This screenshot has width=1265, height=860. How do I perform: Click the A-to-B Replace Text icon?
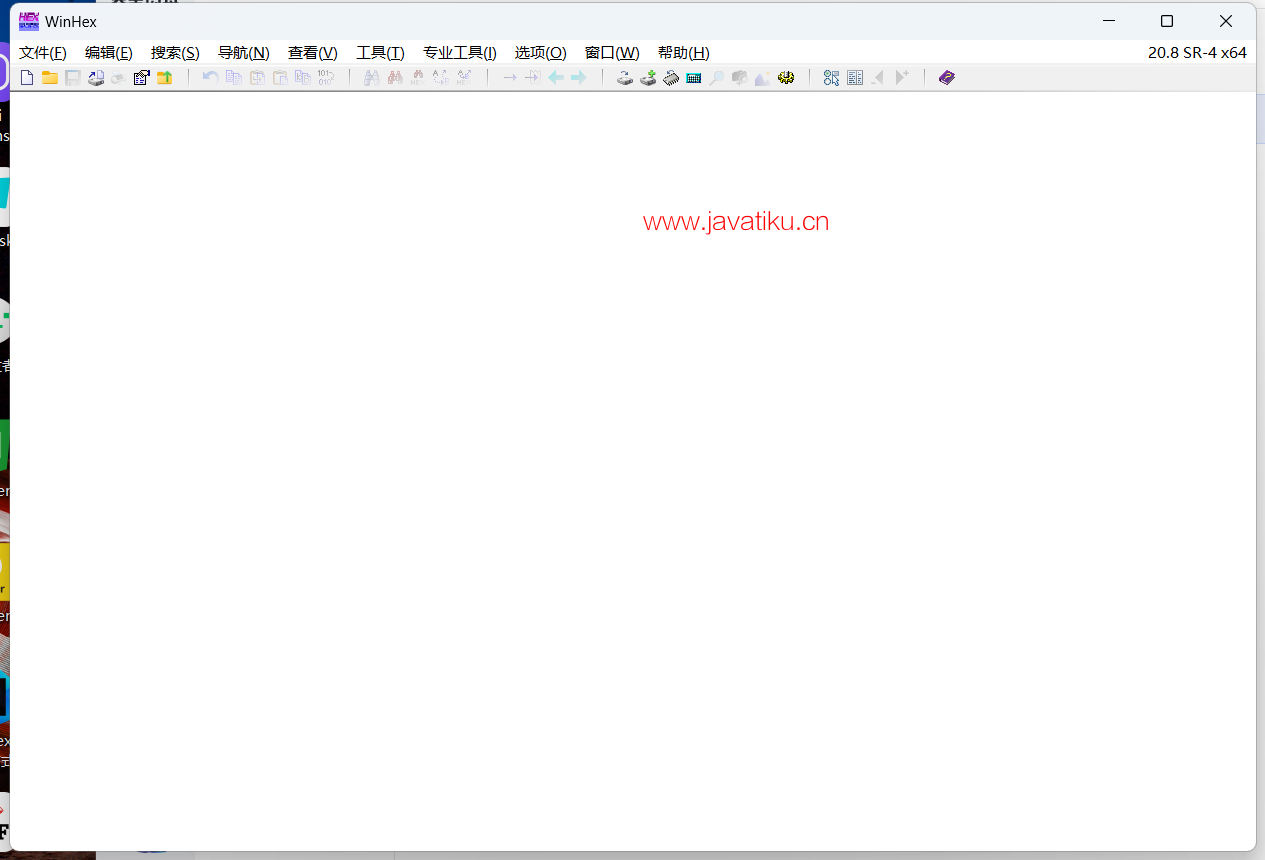(x=441, y=77)
